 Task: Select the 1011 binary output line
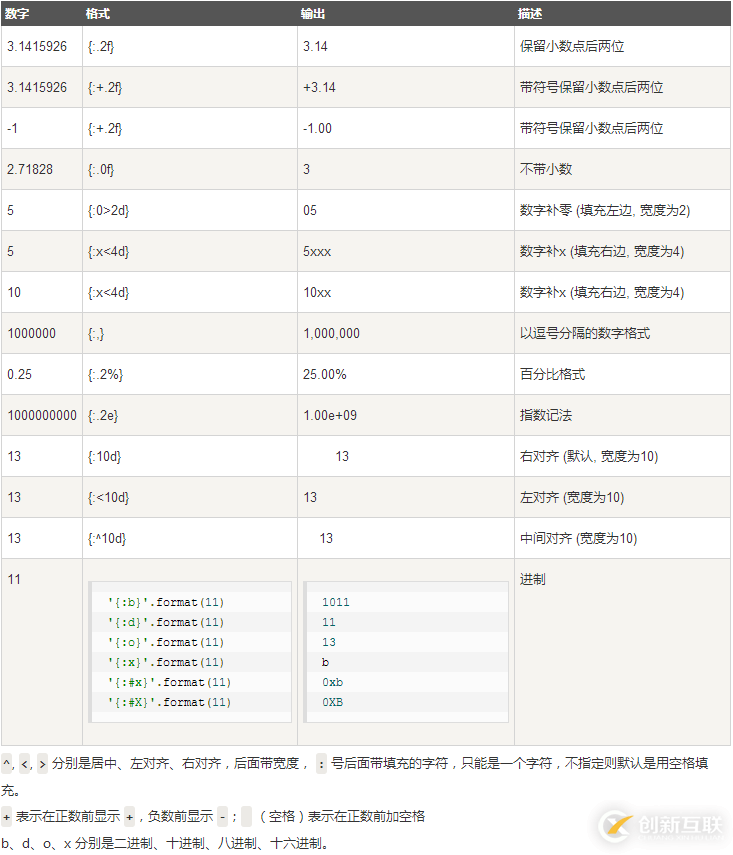click(335, 603)
